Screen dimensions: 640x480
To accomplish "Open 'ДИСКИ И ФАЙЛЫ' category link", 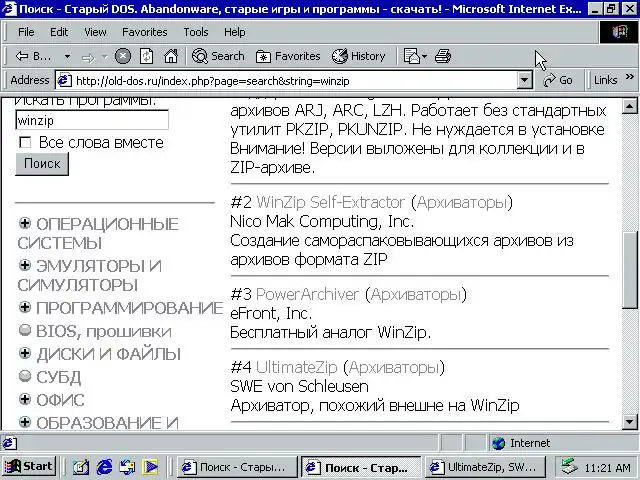I will 109,354.
